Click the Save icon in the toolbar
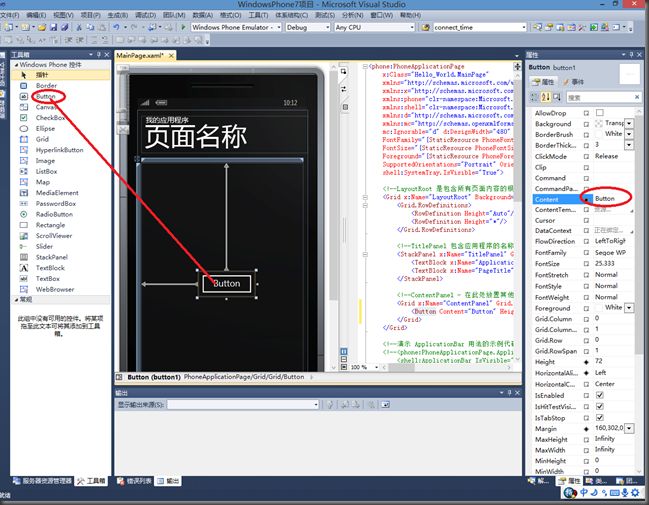The image size is (649, 505). [53, 27]
